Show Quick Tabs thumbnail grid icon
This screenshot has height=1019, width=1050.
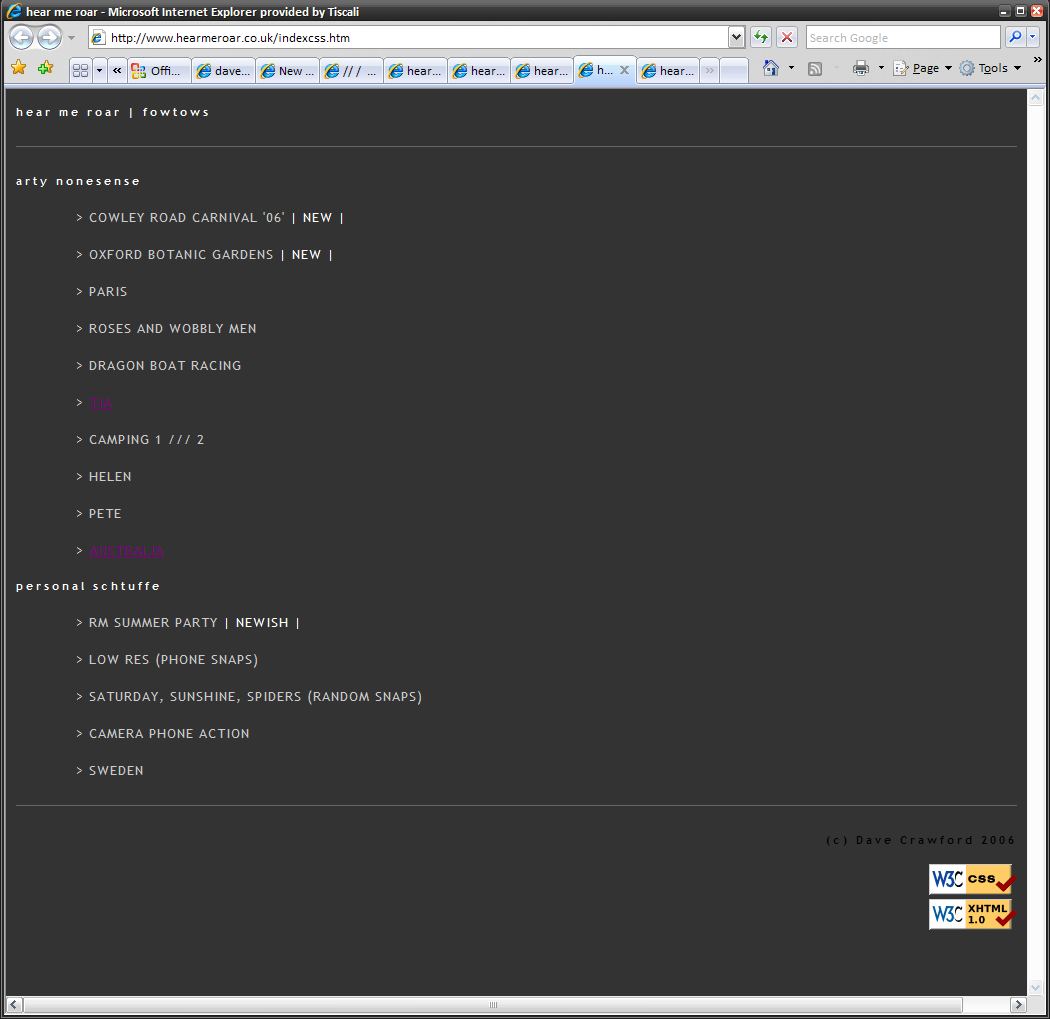coord(80,70)
